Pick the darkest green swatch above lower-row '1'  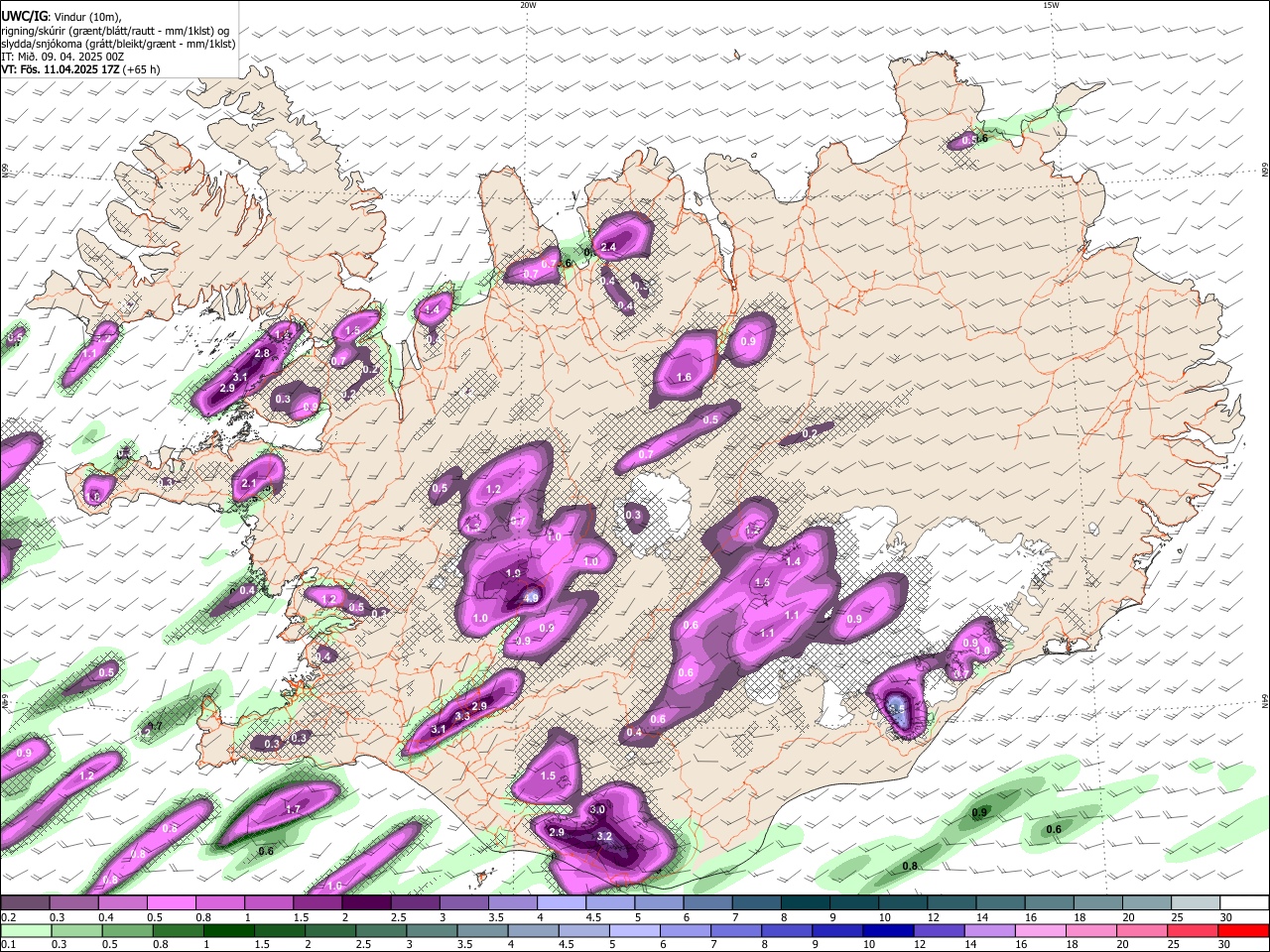point(230,931)
